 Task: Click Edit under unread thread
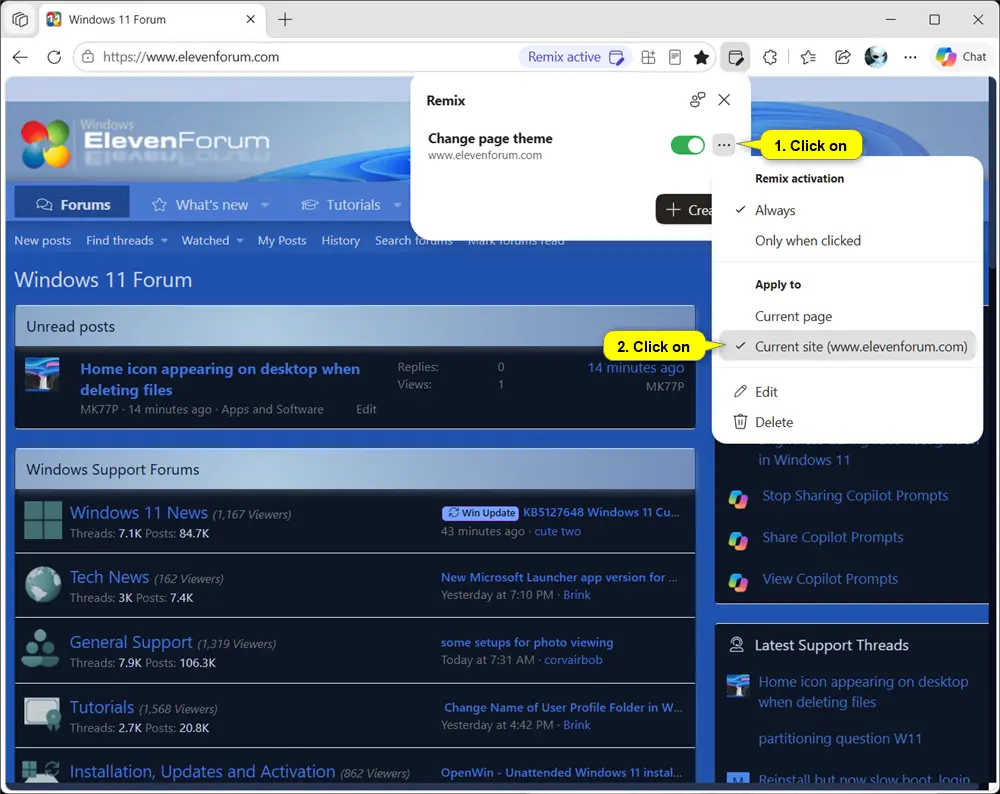point(366,409)
